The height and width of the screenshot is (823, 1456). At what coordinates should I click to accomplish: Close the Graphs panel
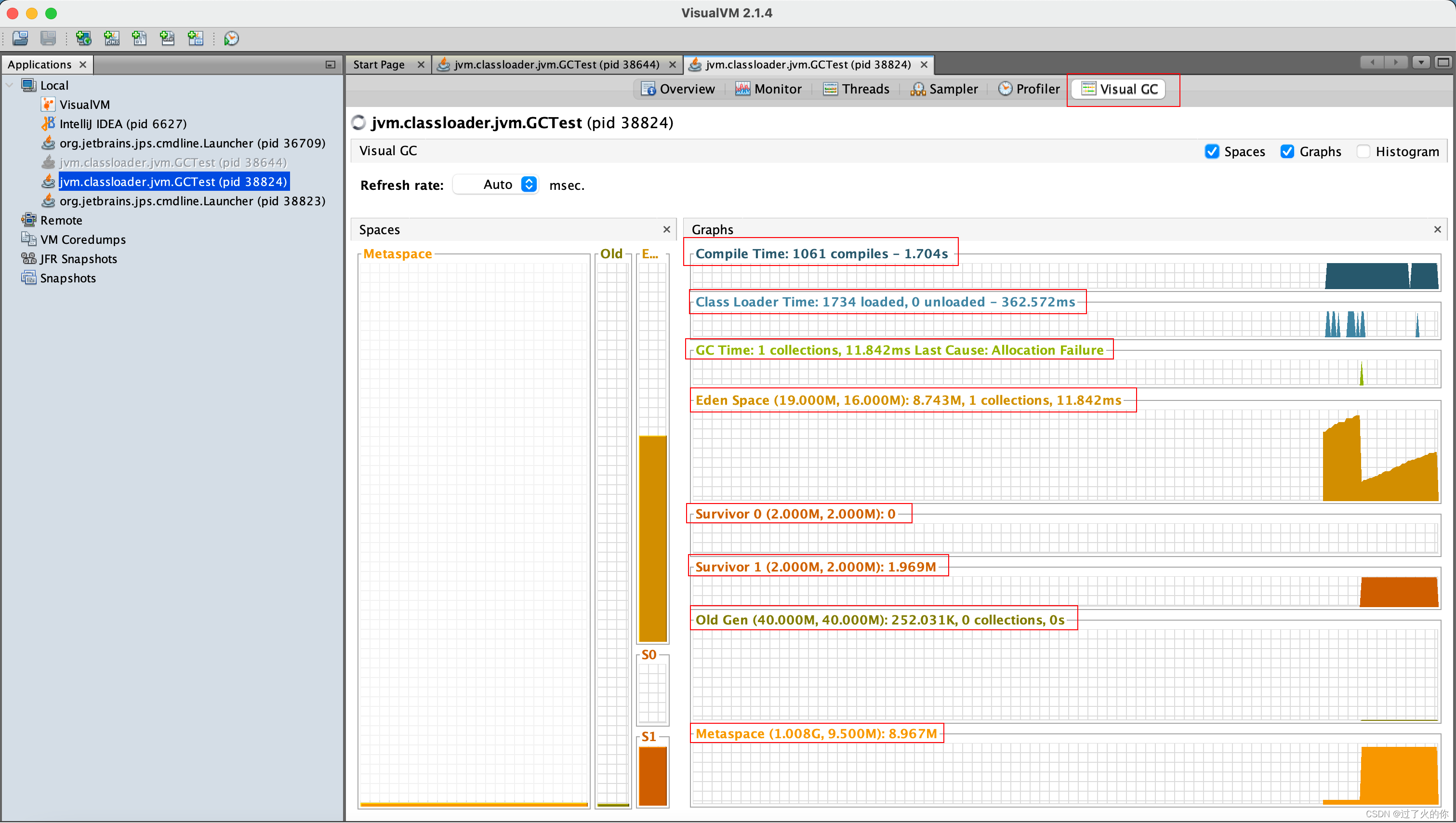coord(1437,229)
